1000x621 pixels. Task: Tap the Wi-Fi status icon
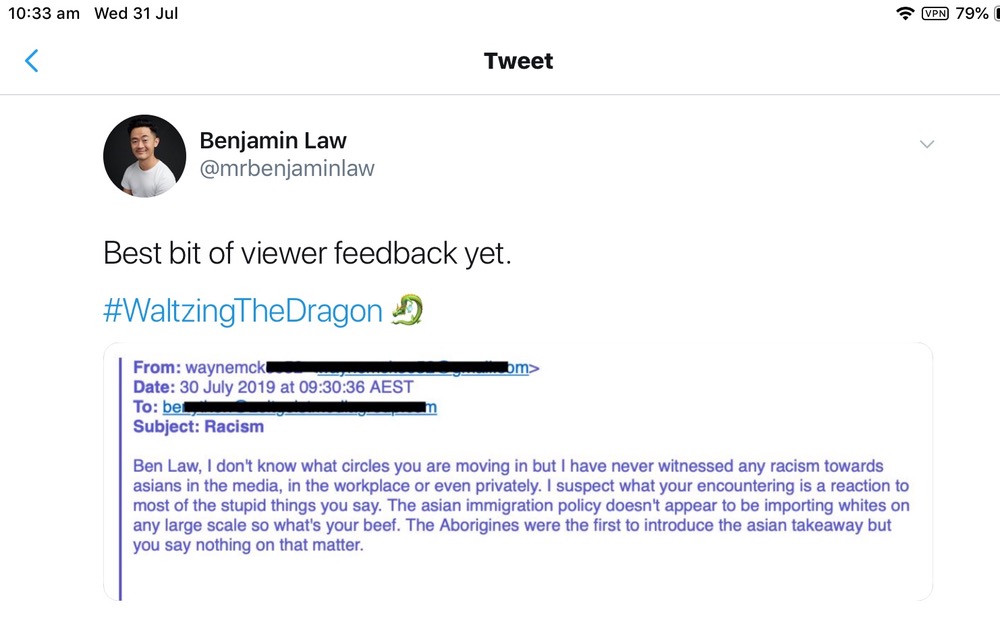905,14
